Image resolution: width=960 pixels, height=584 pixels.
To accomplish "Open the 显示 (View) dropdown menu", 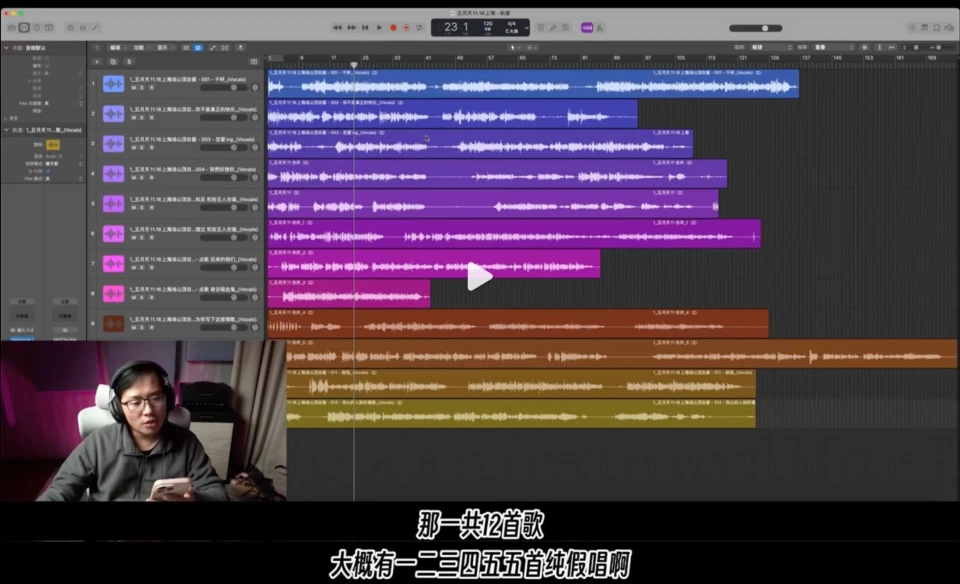I will tap(163, 47).
